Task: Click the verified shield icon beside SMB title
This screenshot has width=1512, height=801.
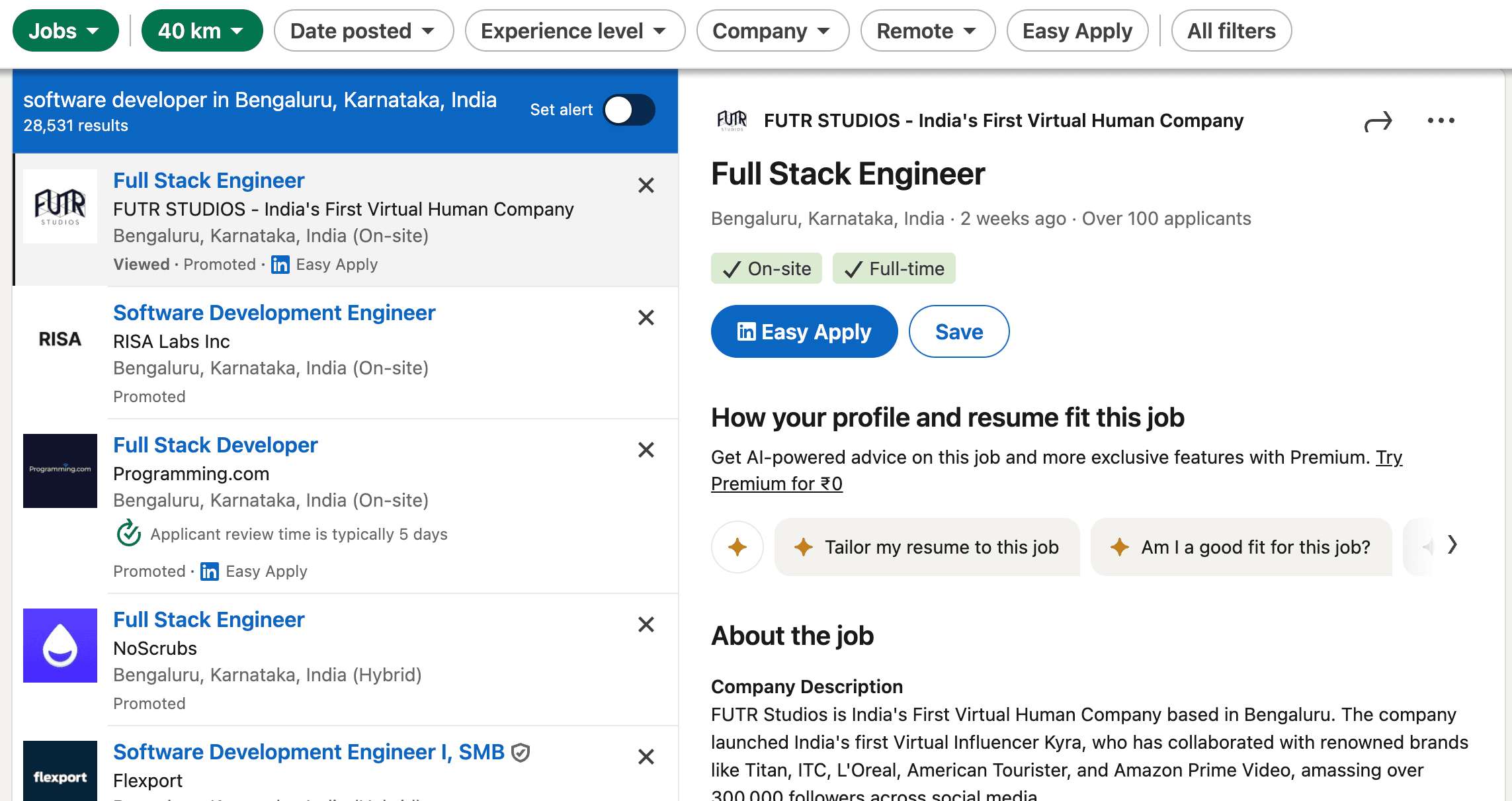Action: point(521,753)
